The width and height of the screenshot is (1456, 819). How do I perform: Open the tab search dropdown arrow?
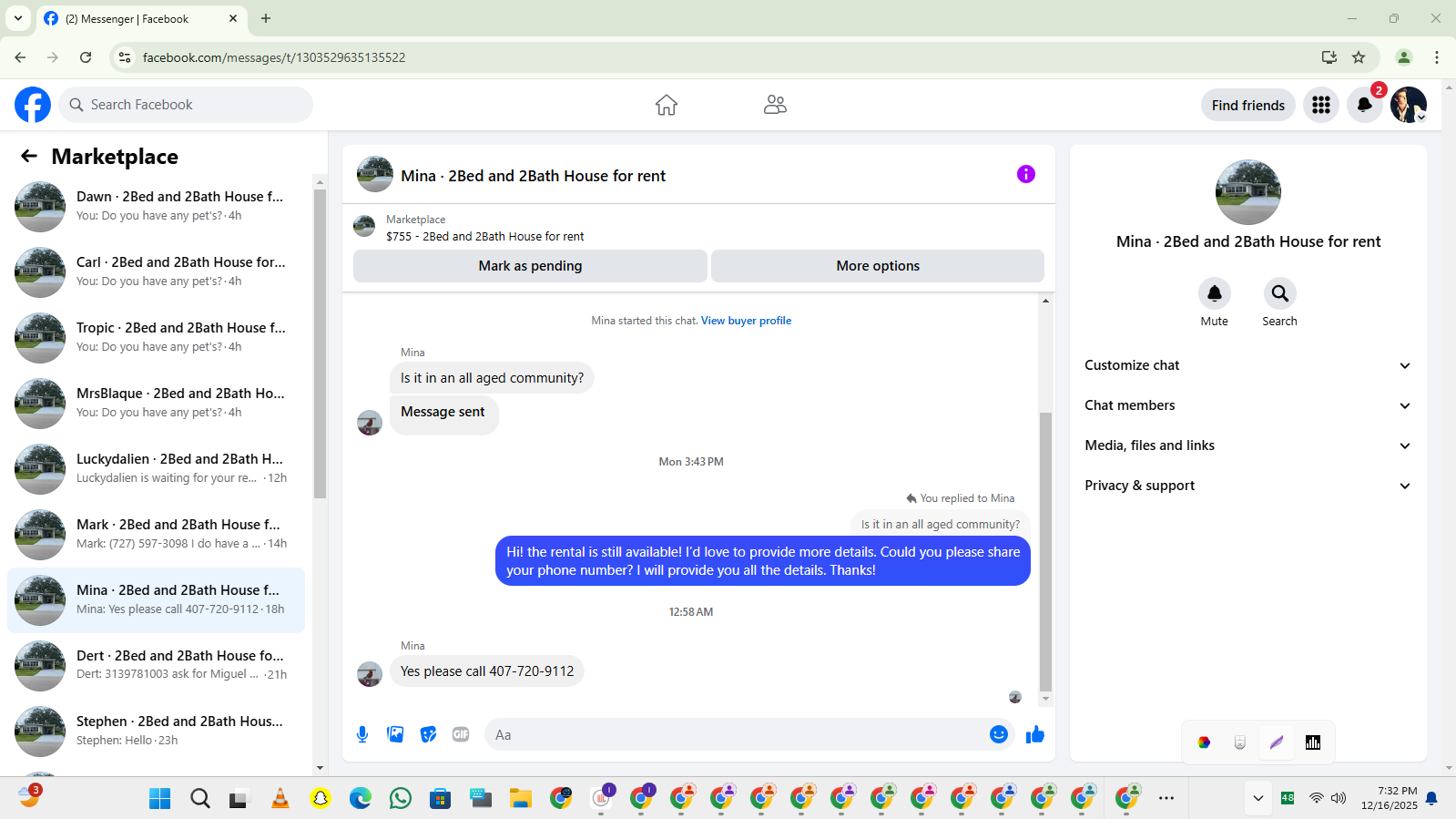(18, 18)
